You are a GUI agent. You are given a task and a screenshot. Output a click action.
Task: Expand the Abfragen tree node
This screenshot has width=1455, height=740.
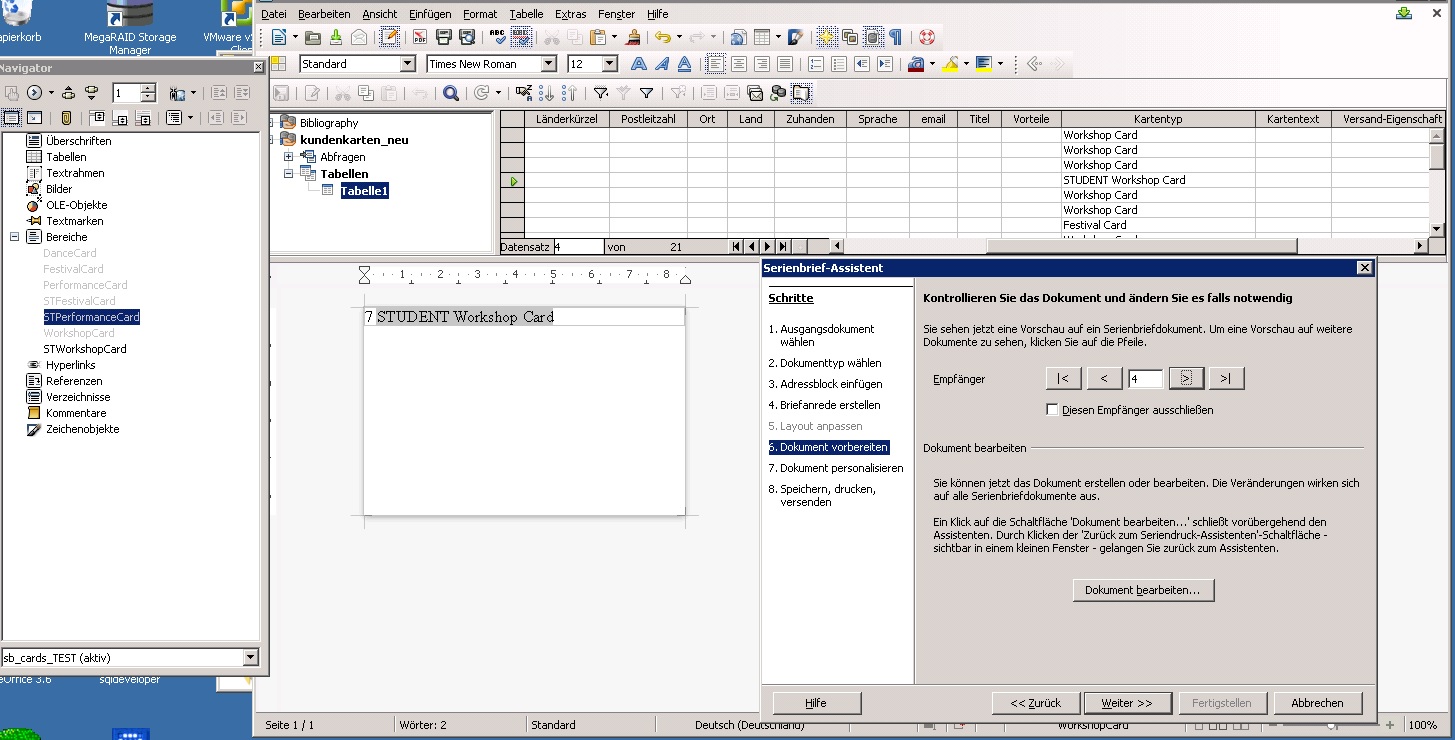288,157
